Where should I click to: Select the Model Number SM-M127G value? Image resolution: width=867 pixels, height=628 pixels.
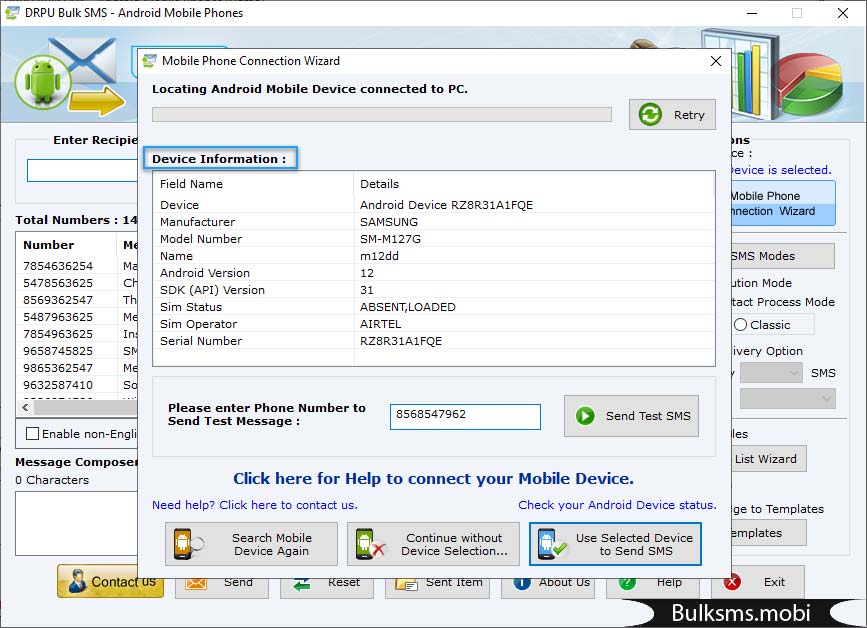(x=390, y=239)
